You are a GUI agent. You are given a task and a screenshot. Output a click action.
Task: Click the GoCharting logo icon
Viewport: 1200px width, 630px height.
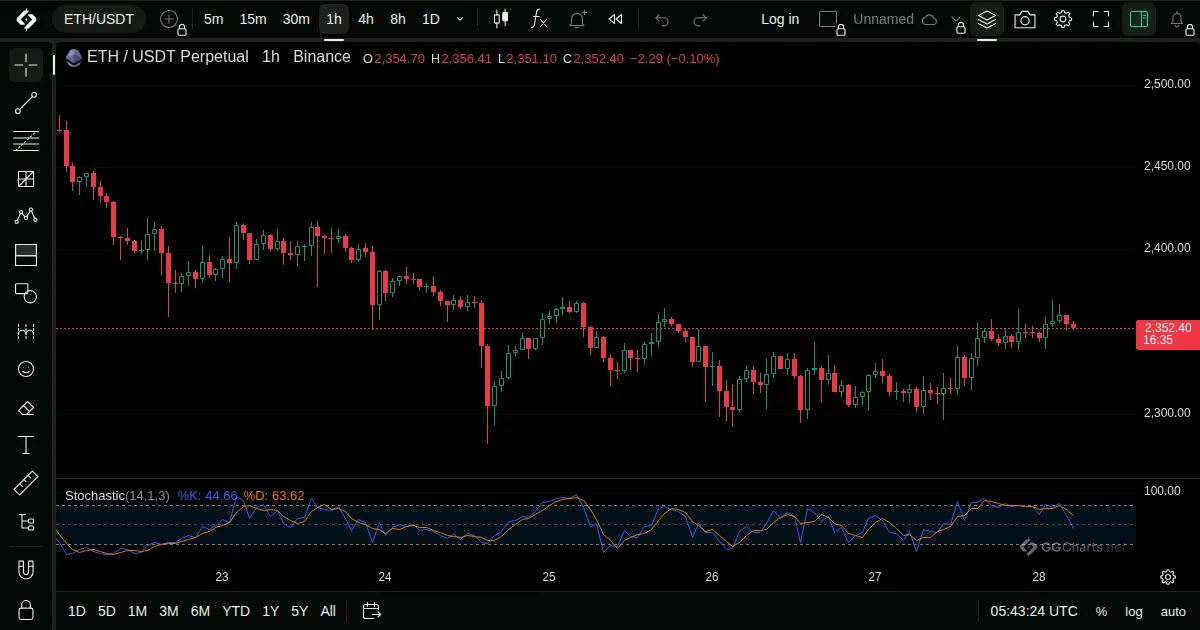26,19
